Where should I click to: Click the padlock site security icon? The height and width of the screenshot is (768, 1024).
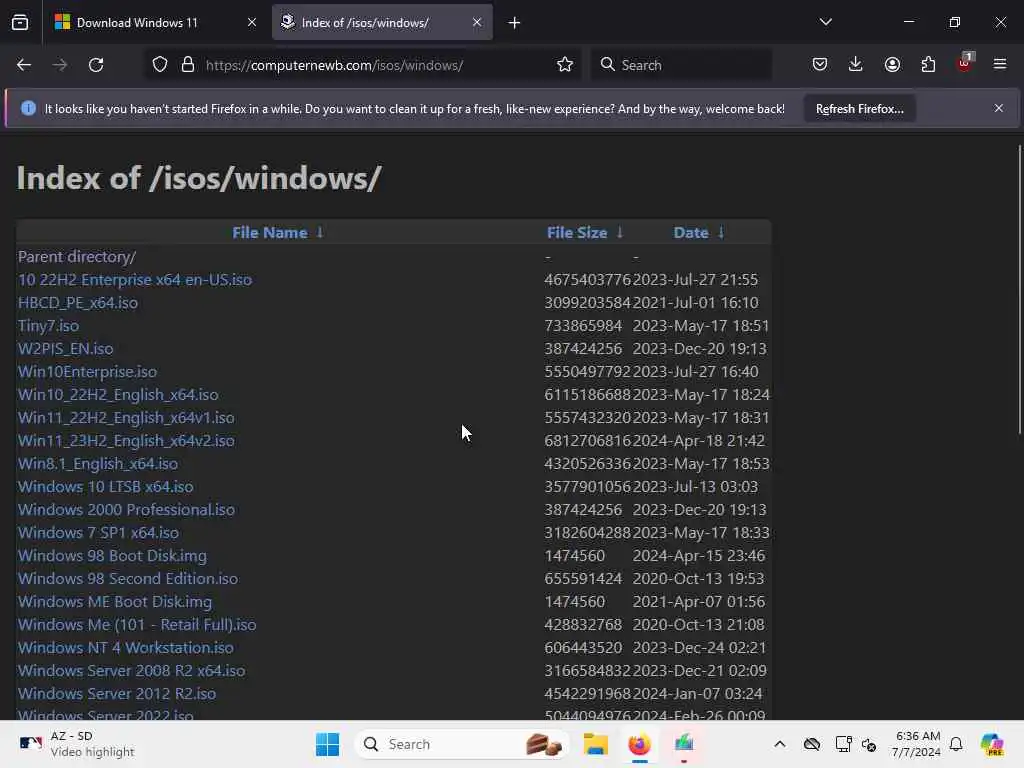tap(188, 65)
